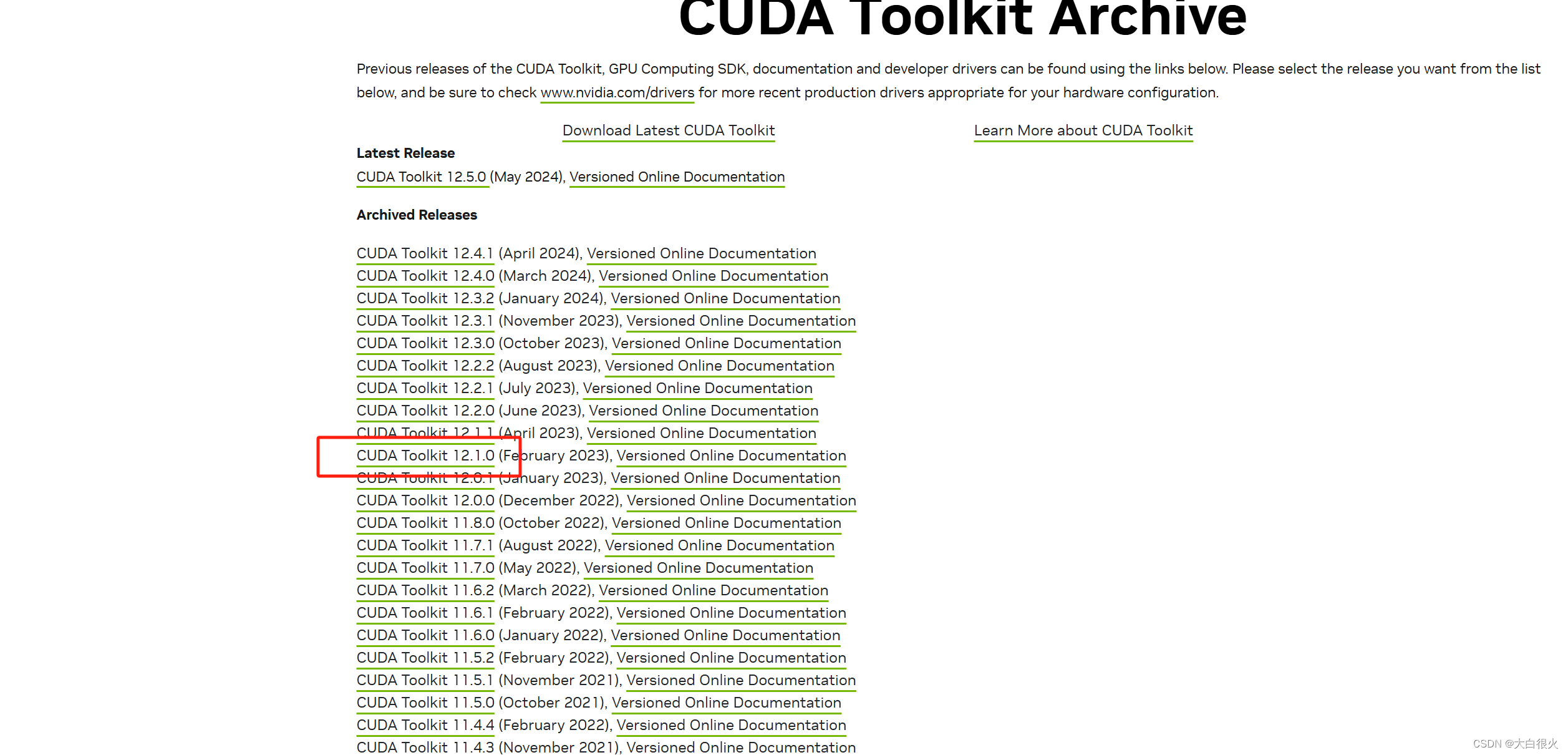1568x755 pixels.
Task: Open Versioned Online Documentation for 12.5.0
Action: click(x=677, y=177)
